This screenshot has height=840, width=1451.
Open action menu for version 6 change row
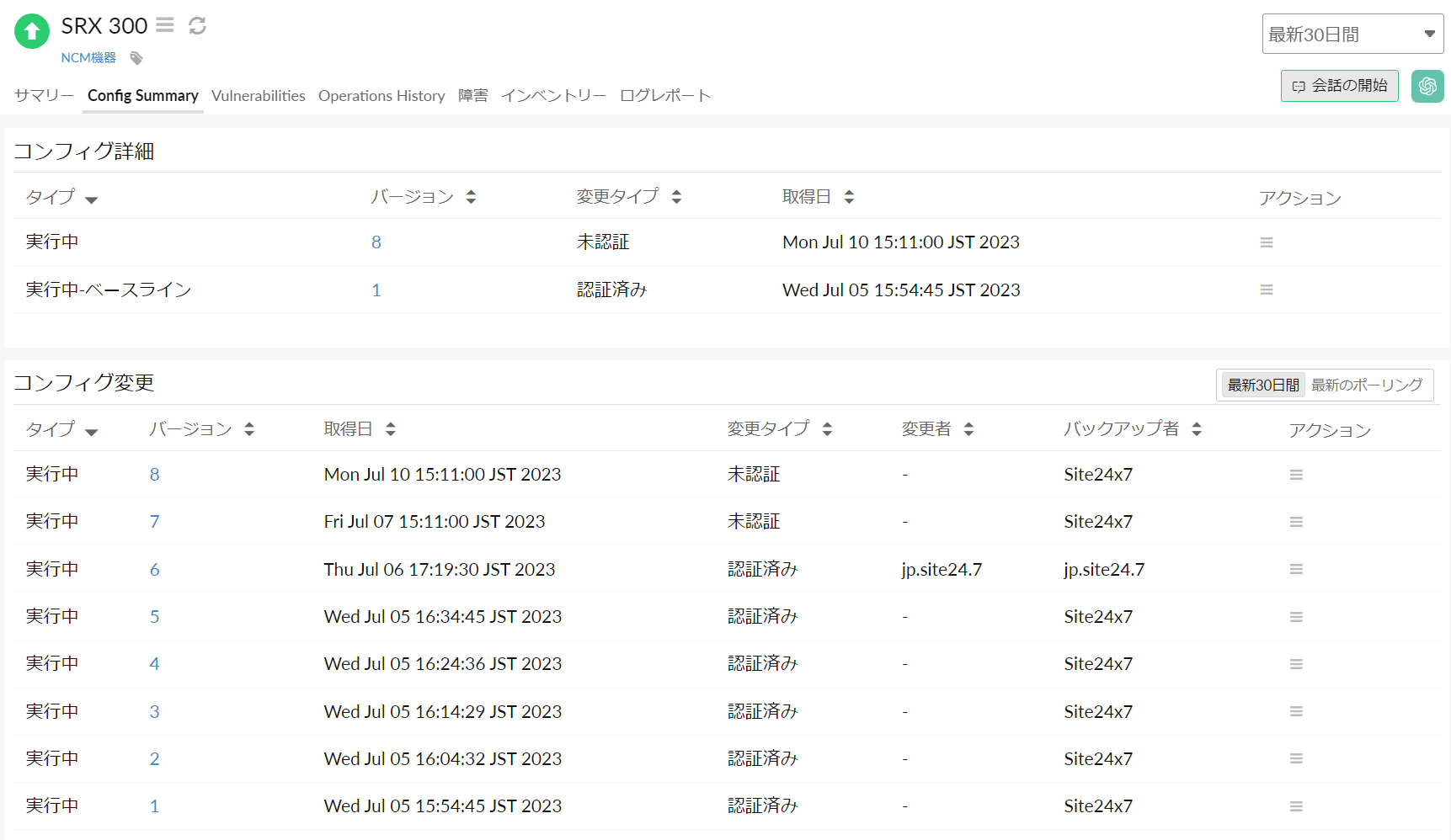point(1296,570)
